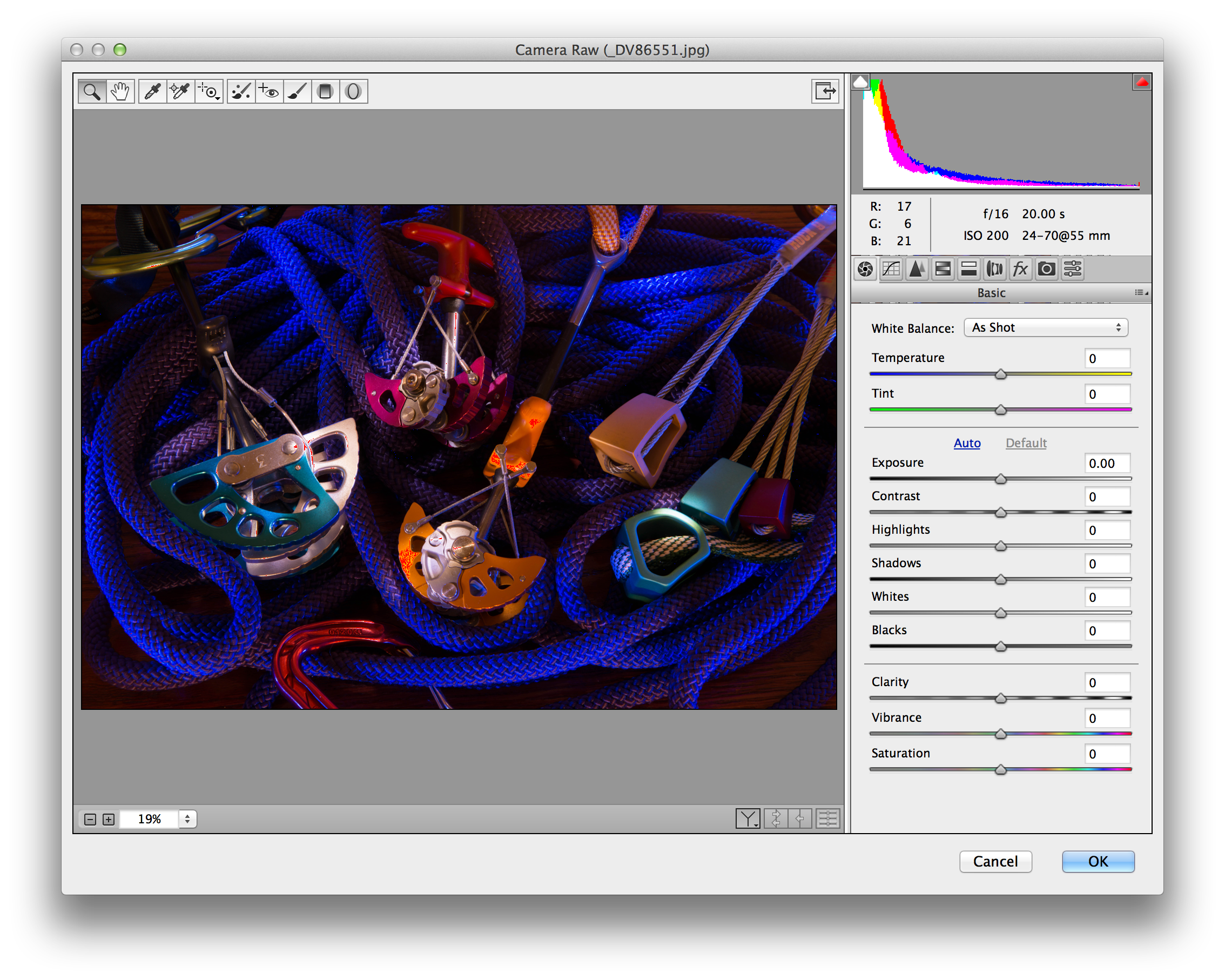1225x980 pixels.
Task: Open the Basic panel options menu
Action: 1141,293
